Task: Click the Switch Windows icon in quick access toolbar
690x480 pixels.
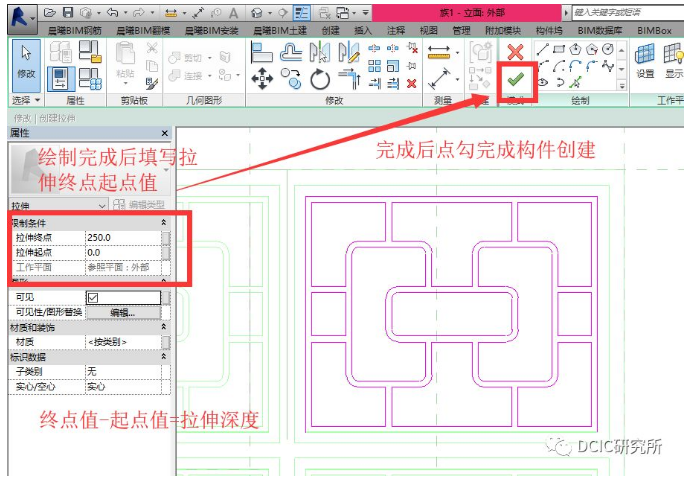Action: (x=343, y=13)
